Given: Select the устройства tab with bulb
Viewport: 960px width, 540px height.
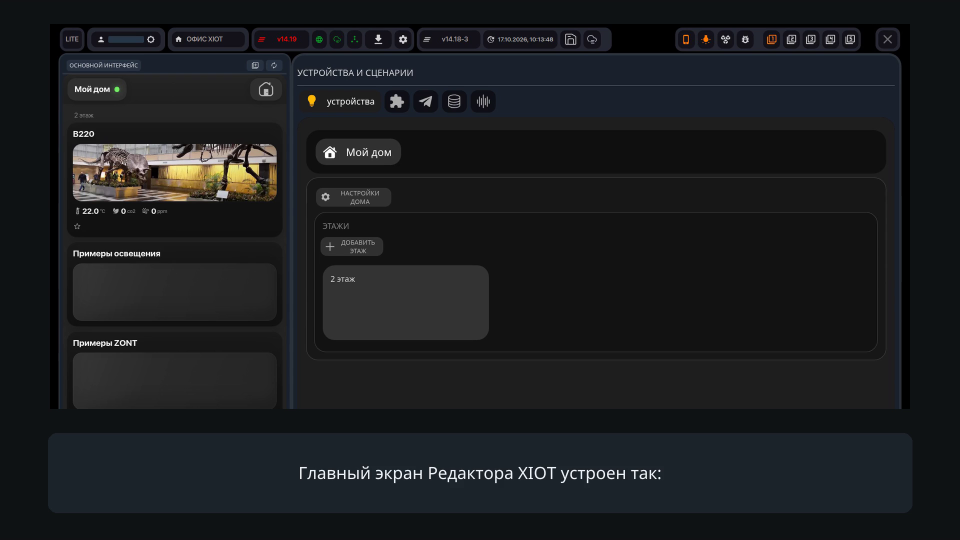Looking at the screenshot, I should click(342, 102).
